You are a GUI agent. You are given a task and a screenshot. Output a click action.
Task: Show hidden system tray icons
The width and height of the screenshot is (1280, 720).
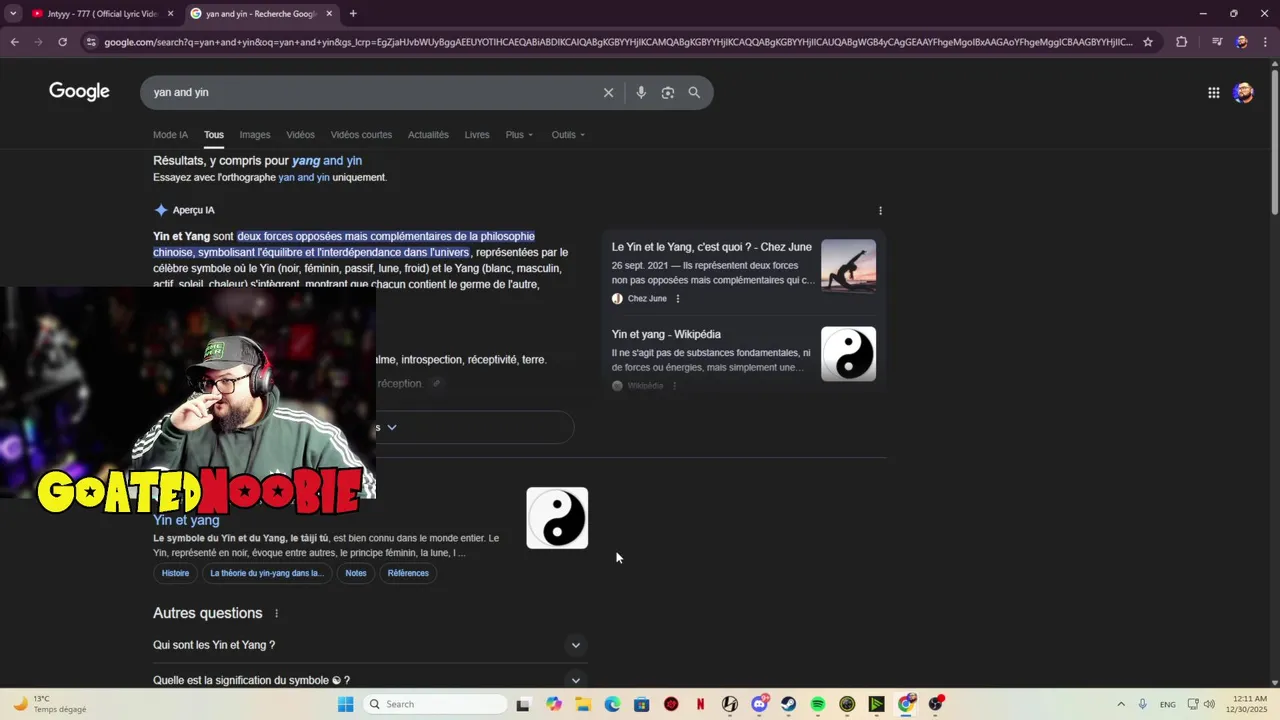pos(1120,704)
